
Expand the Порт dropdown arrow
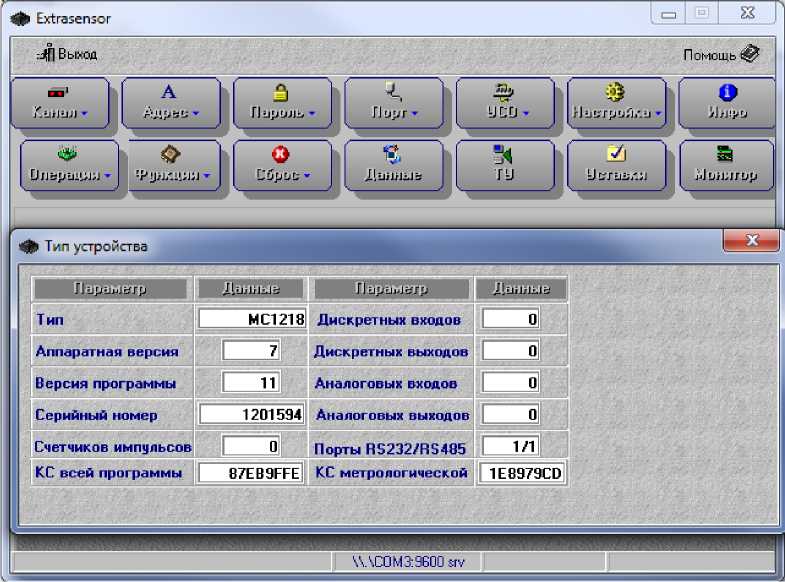tap(414, 114)
